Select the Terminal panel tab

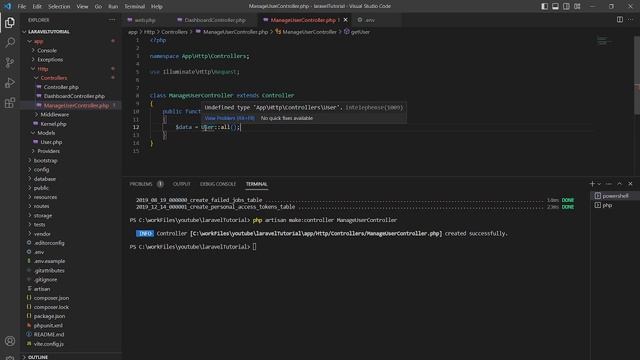pos(257,184)
